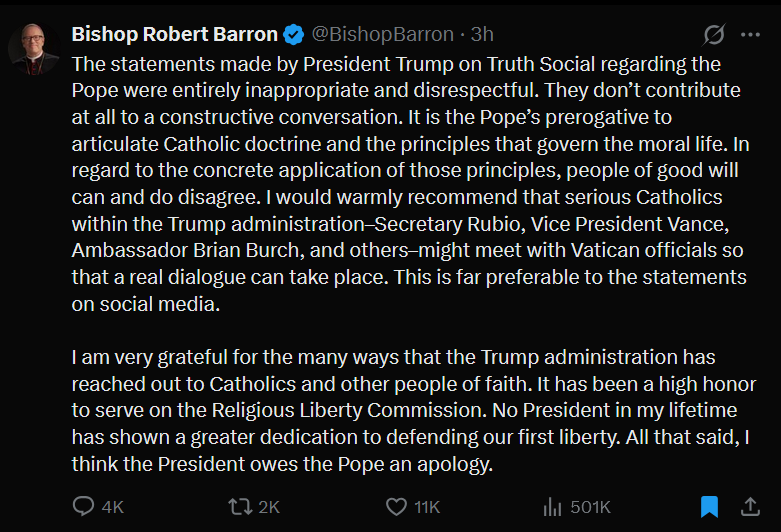Open the repost arrows icon
The width and height of the screenshot is (781, 532).
pos(240,507)
